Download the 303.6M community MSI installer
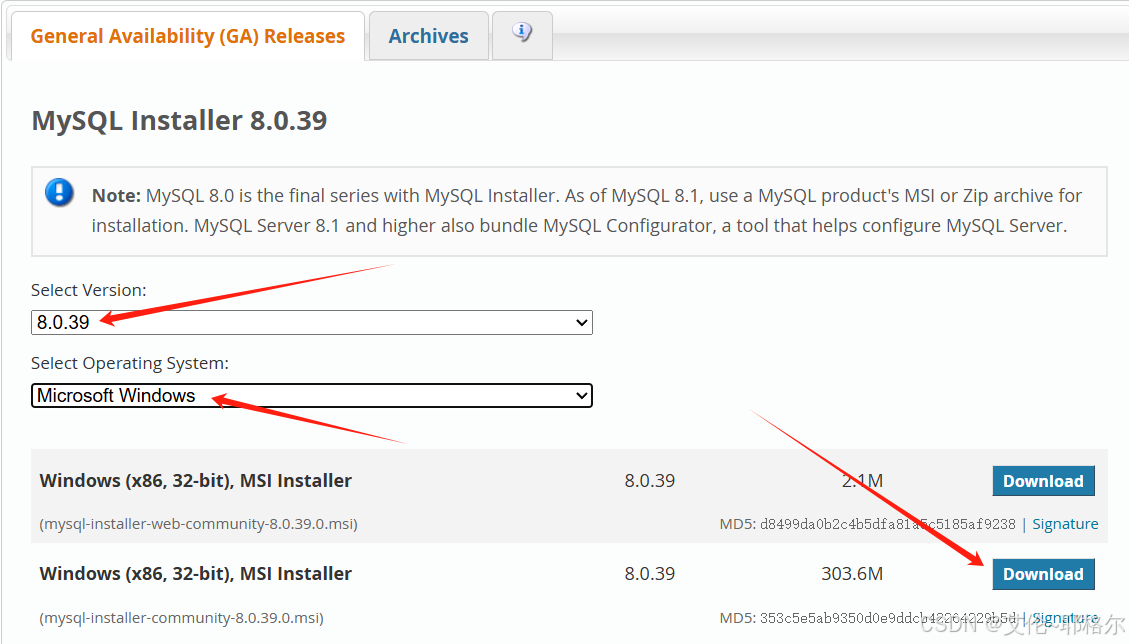 [1043, 574]
